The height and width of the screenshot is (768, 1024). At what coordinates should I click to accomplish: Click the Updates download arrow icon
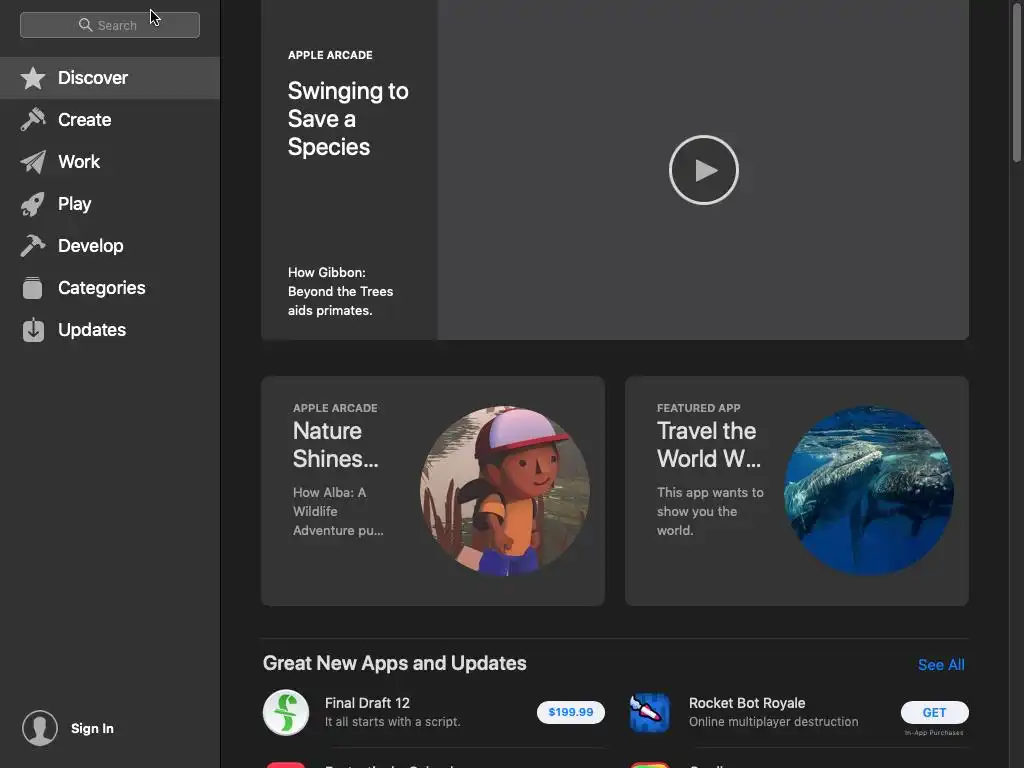[x=33, y=330]
